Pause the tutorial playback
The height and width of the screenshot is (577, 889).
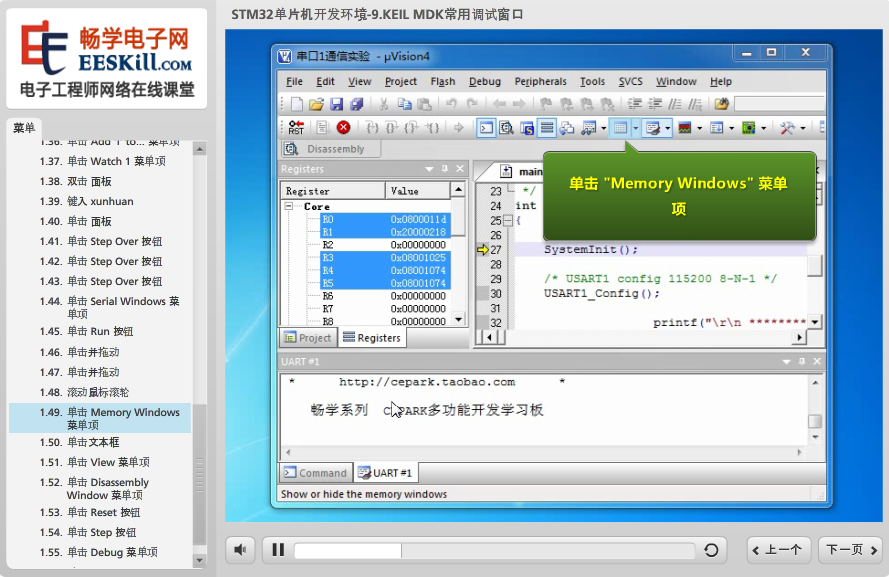[x=278, y=550]
